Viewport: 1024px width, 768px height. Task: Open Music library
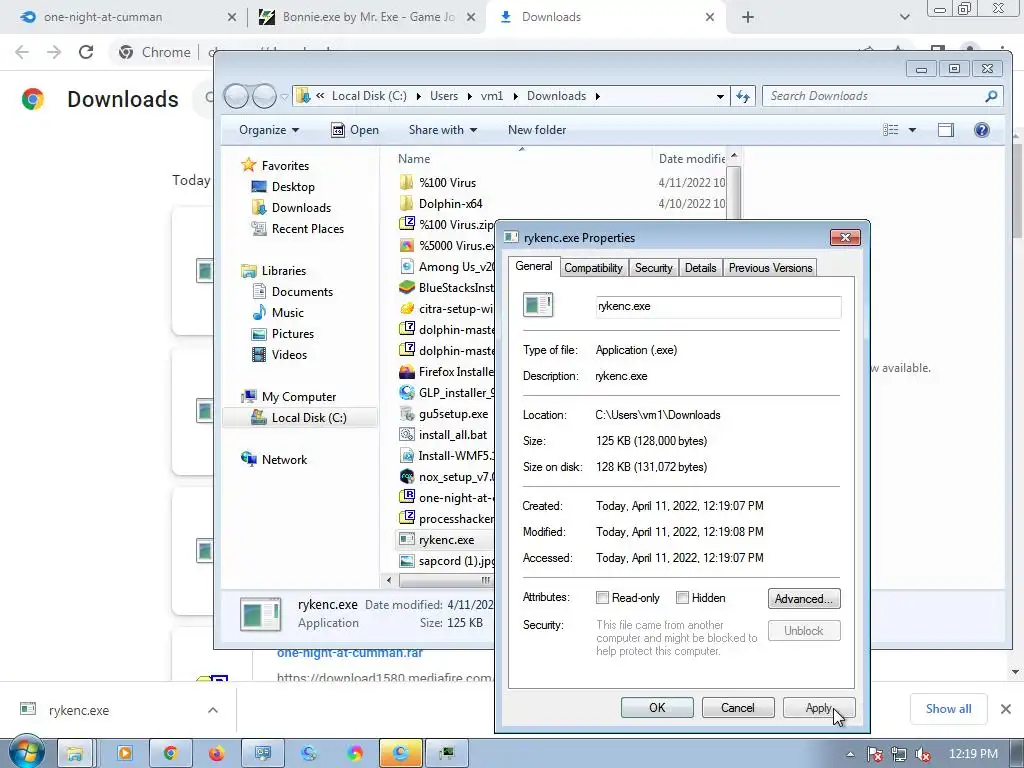(287, 313)
